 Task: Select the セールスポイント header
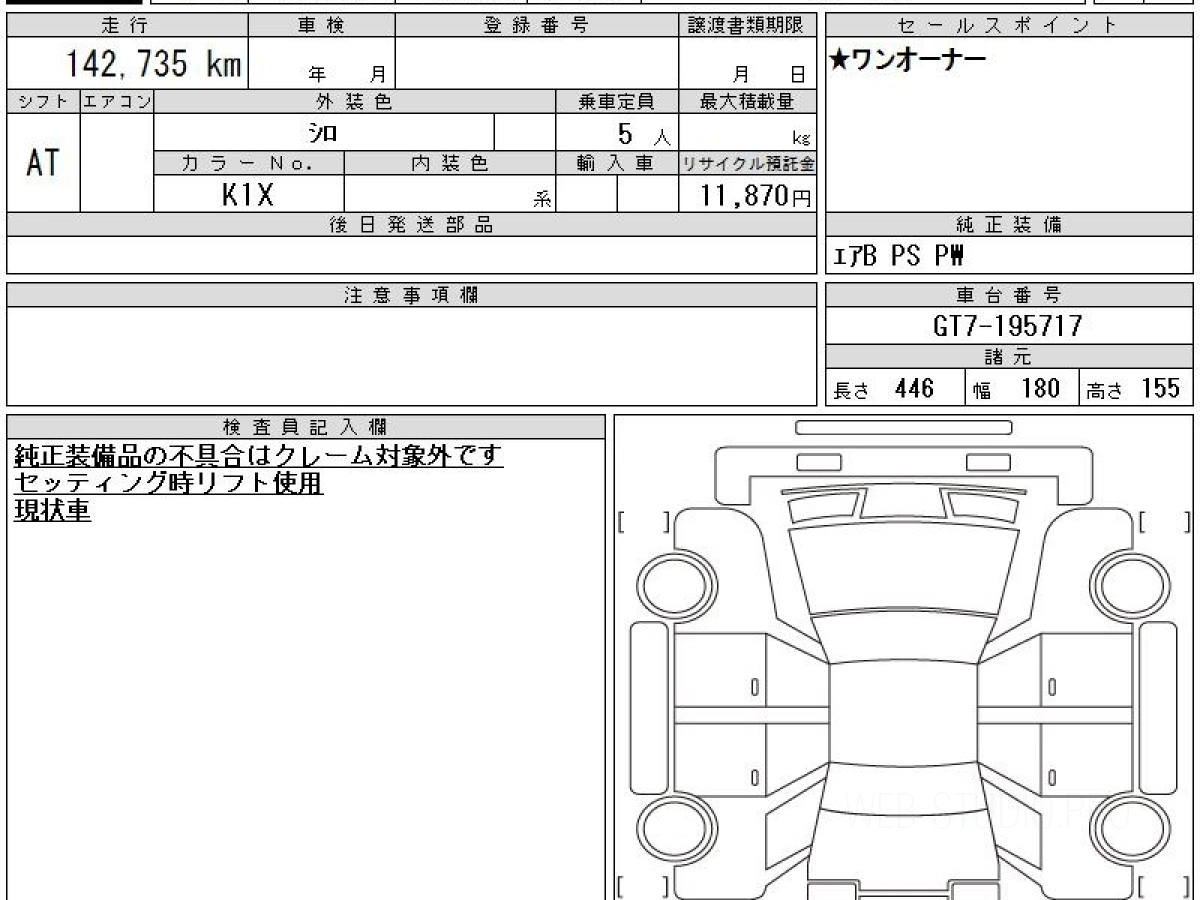pos(1009,26)
